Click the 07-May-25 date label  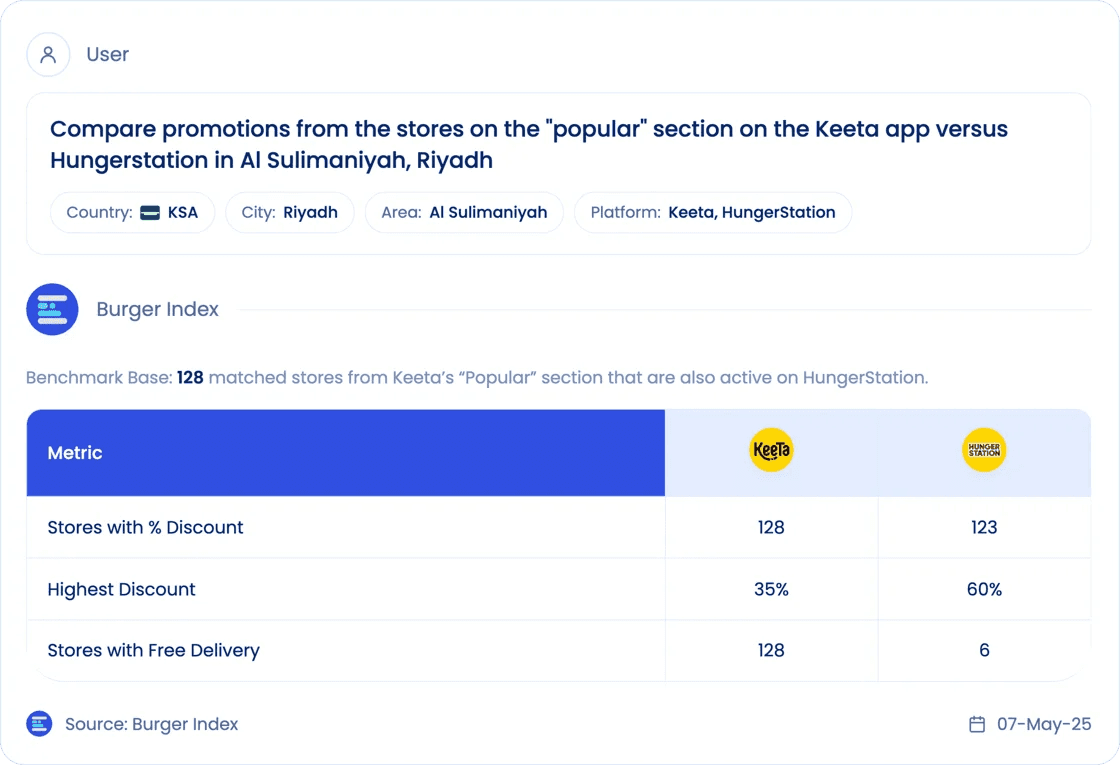point(1044,724)
